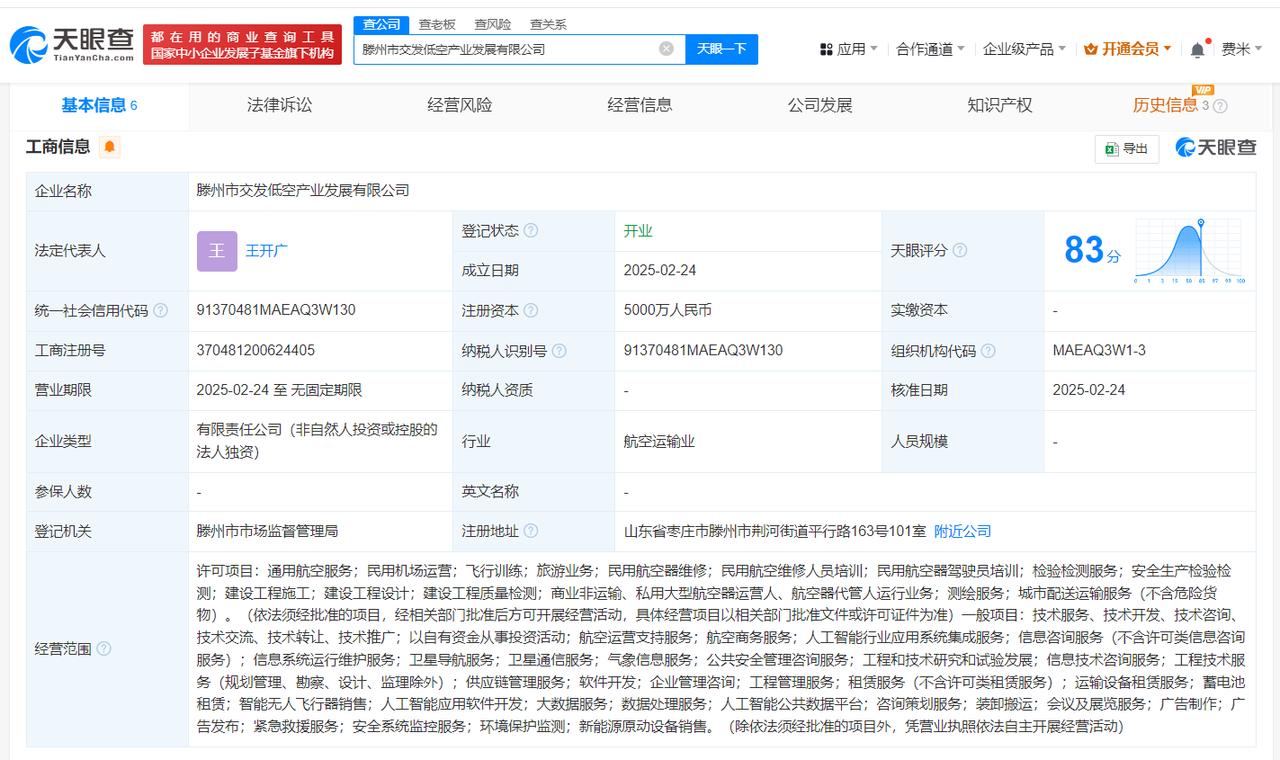This screenshot has width=1280, height=760.
Task: Click the help icon next to 注册资本
Action: click(531, 311)
